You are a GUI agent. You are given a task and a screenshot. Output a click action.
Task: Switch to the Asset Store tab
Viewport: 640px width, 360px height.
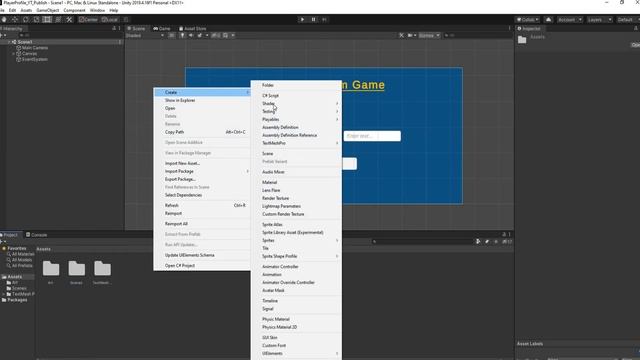(192, 29)
